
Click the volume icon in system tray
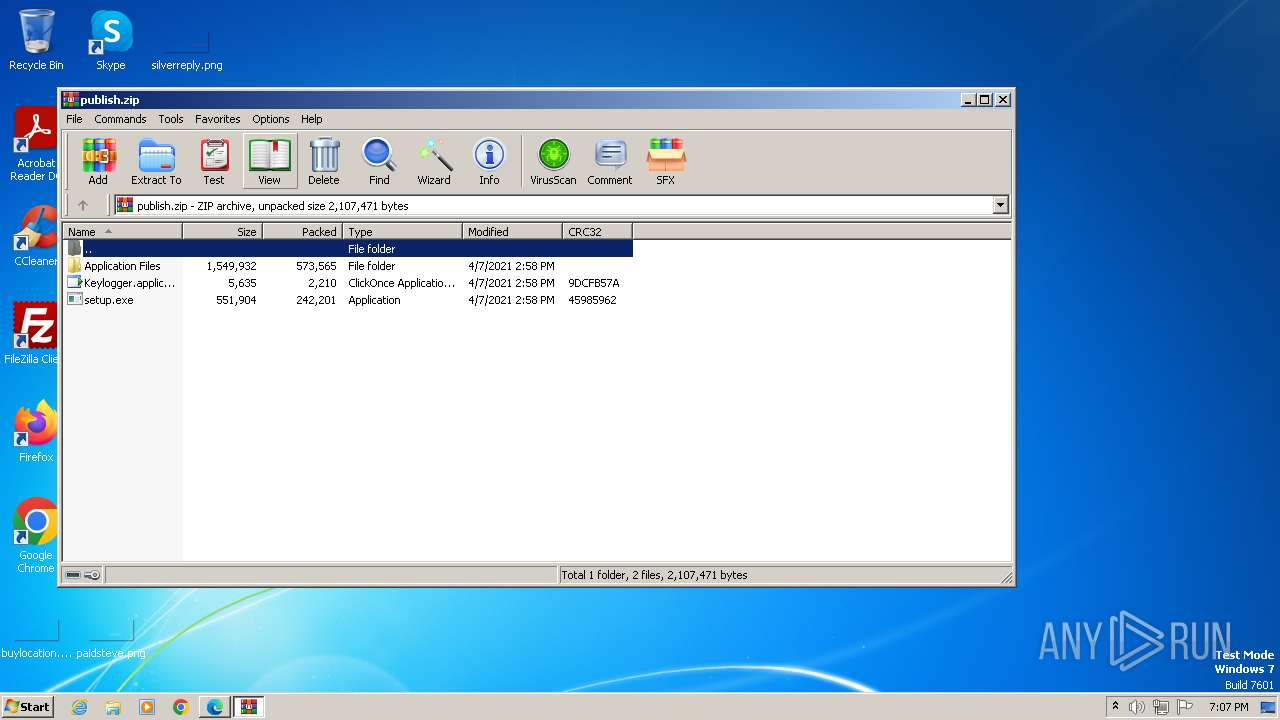1137,707
